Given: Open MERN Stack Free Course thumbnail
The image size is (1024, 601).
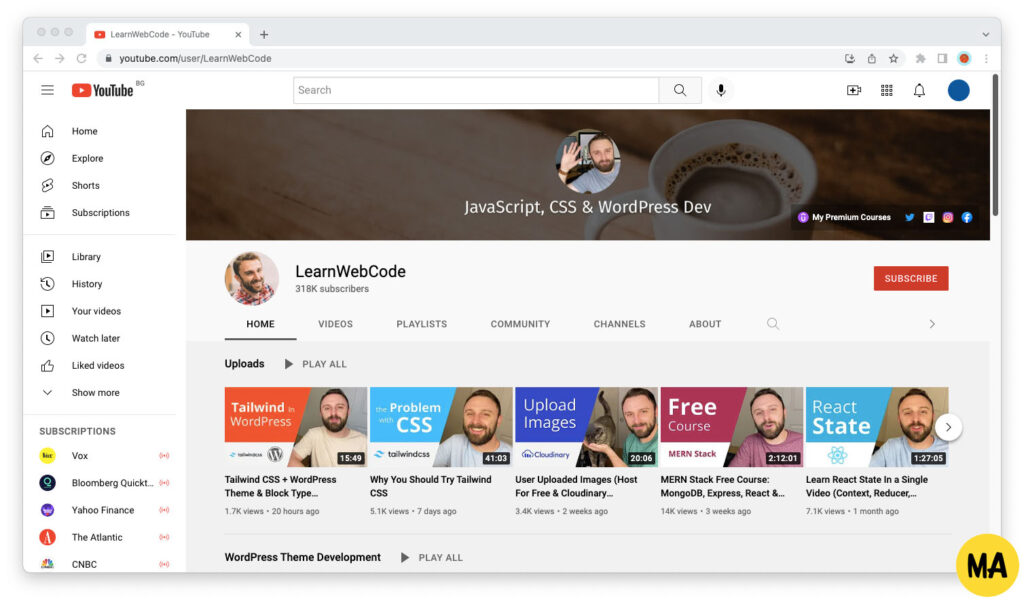Looking at the screenshot, I should point(731,427).
